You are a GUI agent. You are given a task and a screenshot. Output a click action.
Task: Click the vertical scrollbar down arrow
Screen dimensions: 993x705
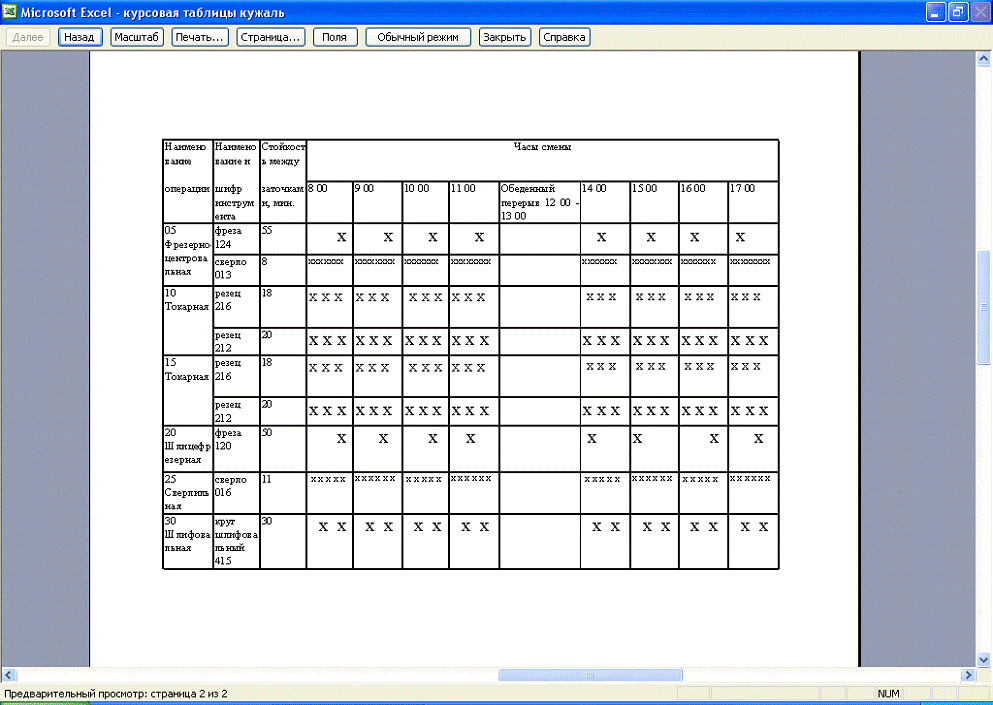point(984,659)
